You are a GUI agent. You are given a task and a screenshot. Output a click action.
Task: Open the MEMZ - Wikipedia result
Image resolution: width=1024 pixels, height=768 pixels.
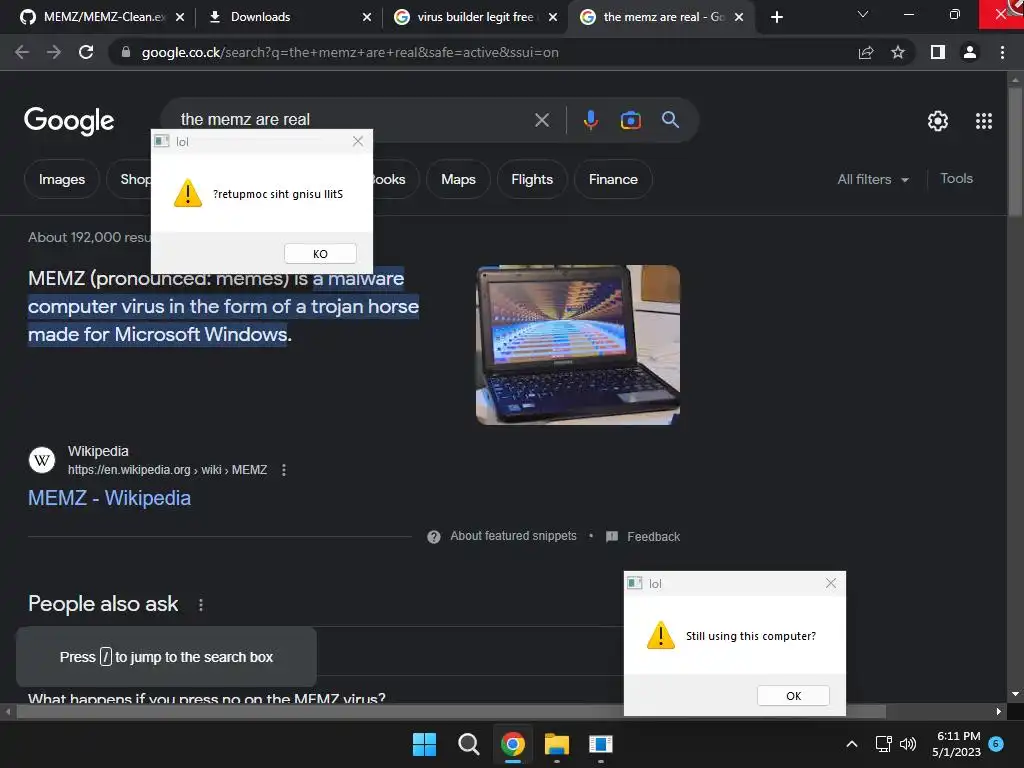[110, 498]
